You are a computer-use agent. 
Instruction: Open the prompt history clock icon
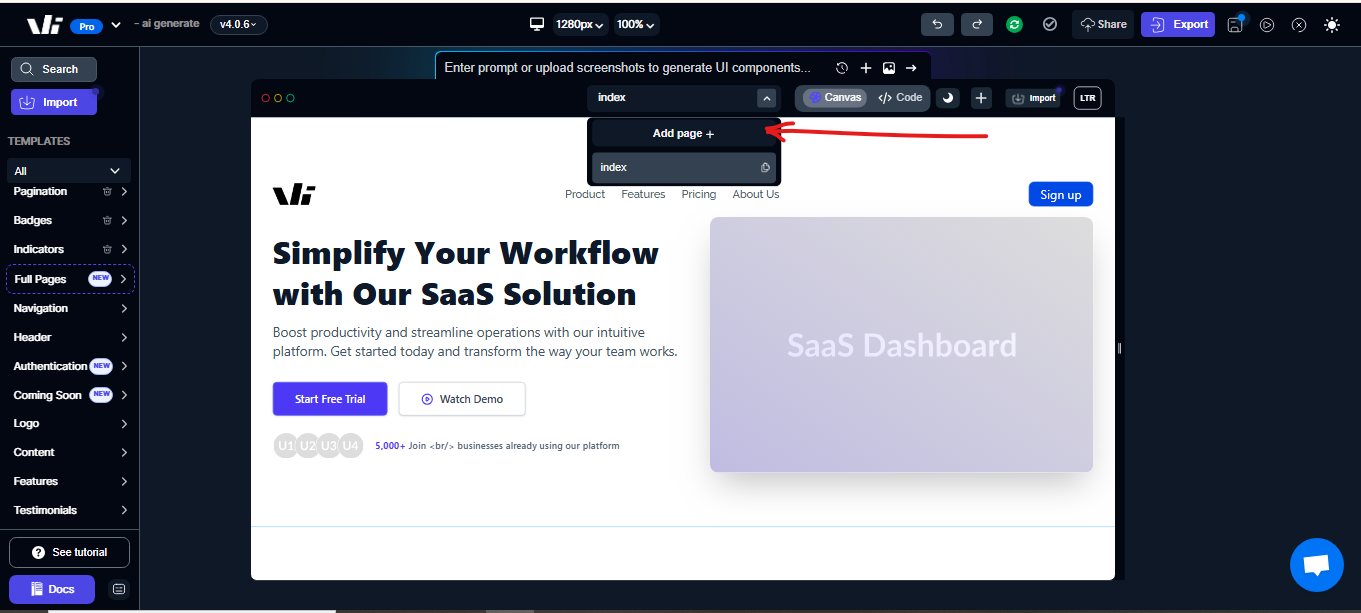[842, 68]
